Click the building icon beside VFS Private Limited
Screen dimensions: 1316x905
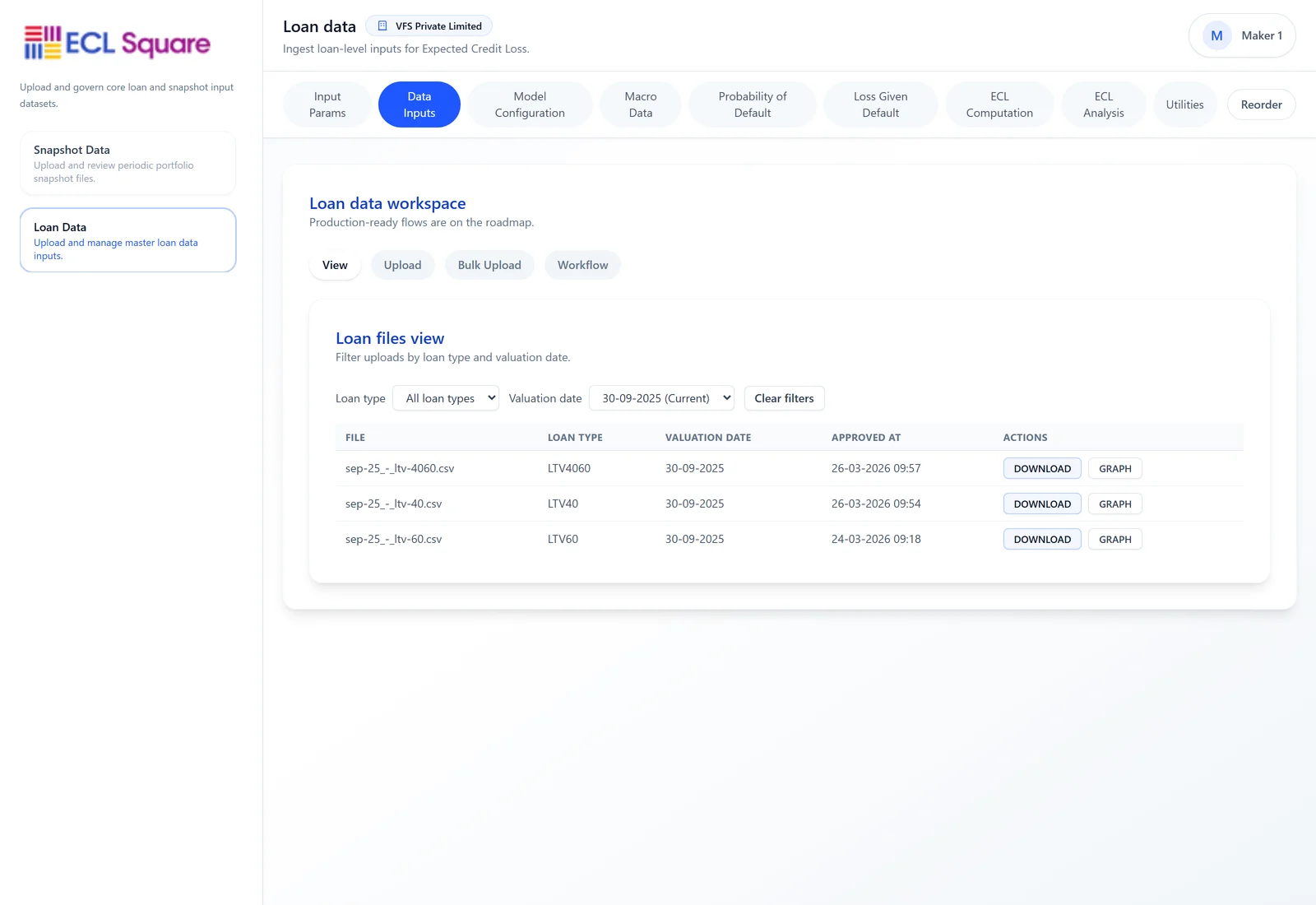pyautogui.click(x=382, y=26)
